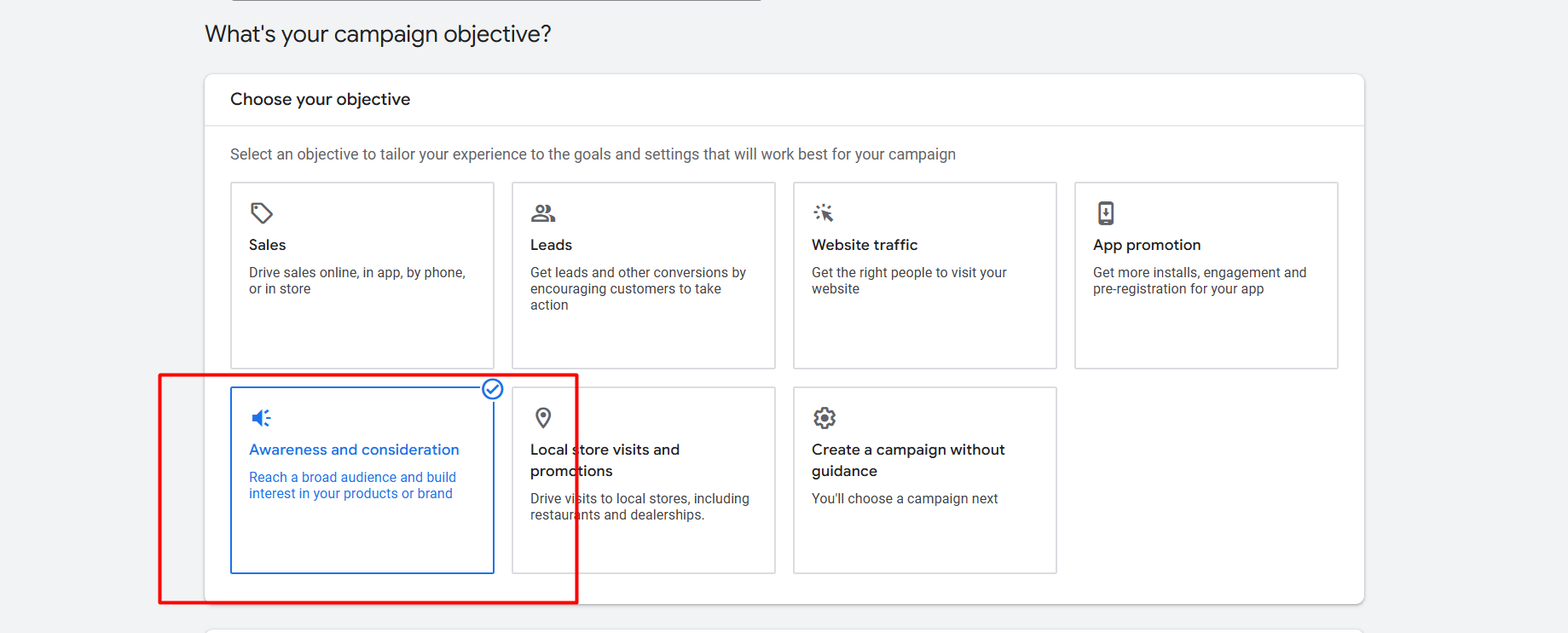Click the Website traffic cursor icon

coord(824,212)
